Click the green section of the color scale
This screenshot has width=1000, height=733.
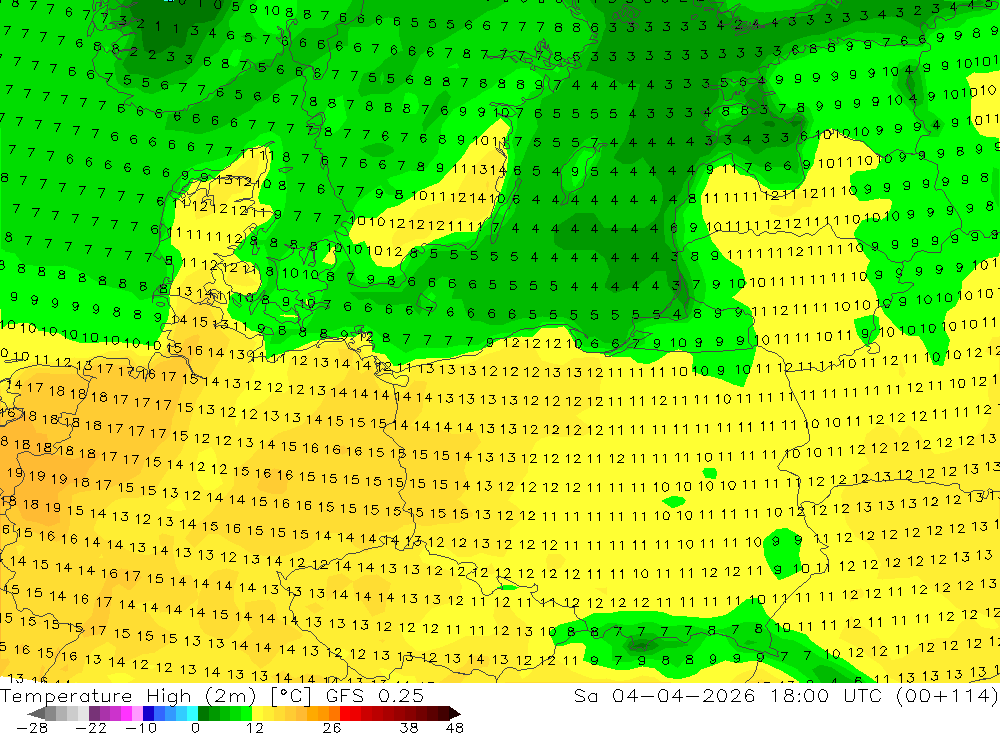(224, 713)
